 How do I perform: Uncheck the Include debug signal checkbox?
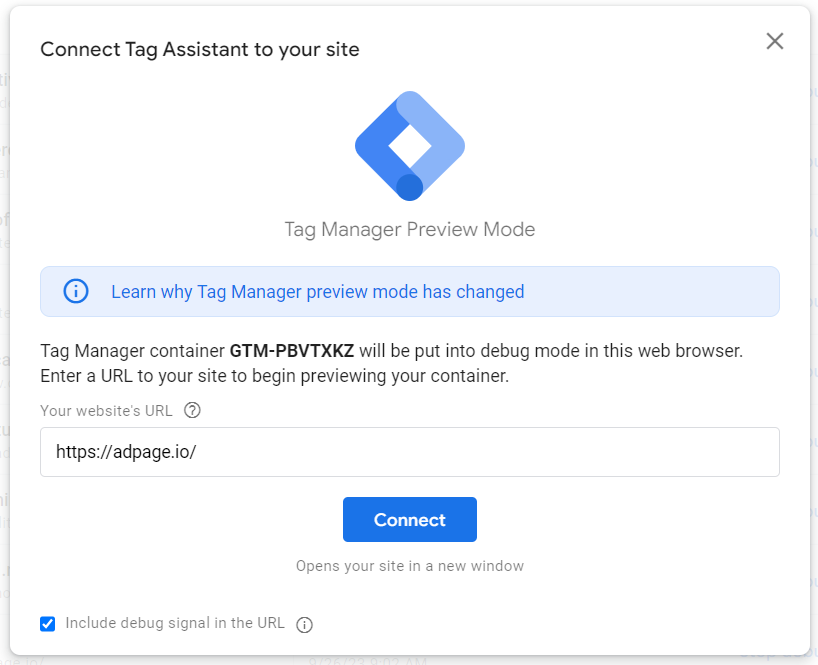(48, 624)
